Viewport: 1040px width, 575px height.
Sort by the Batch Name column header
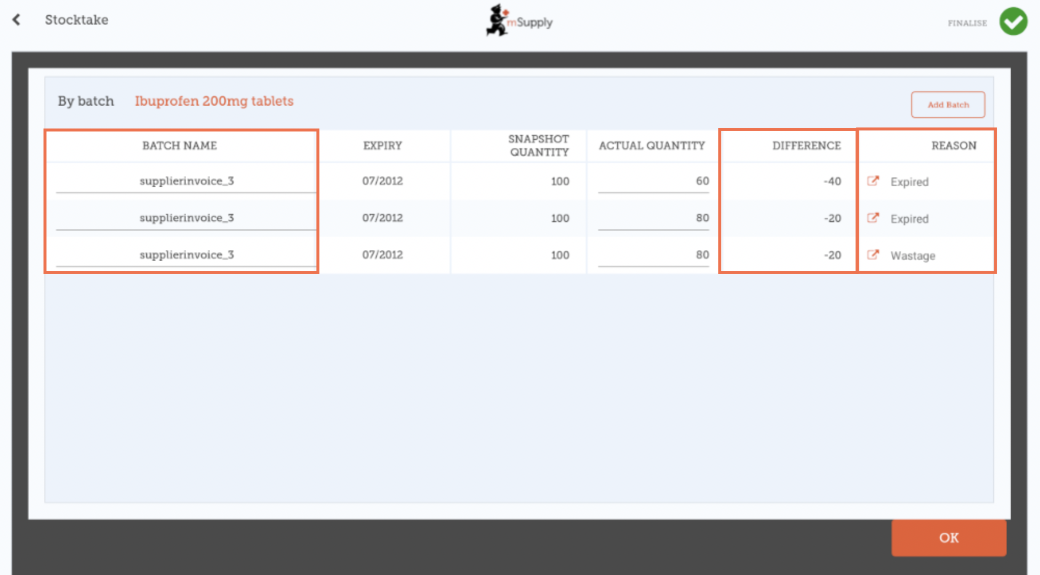click(180, 146)
